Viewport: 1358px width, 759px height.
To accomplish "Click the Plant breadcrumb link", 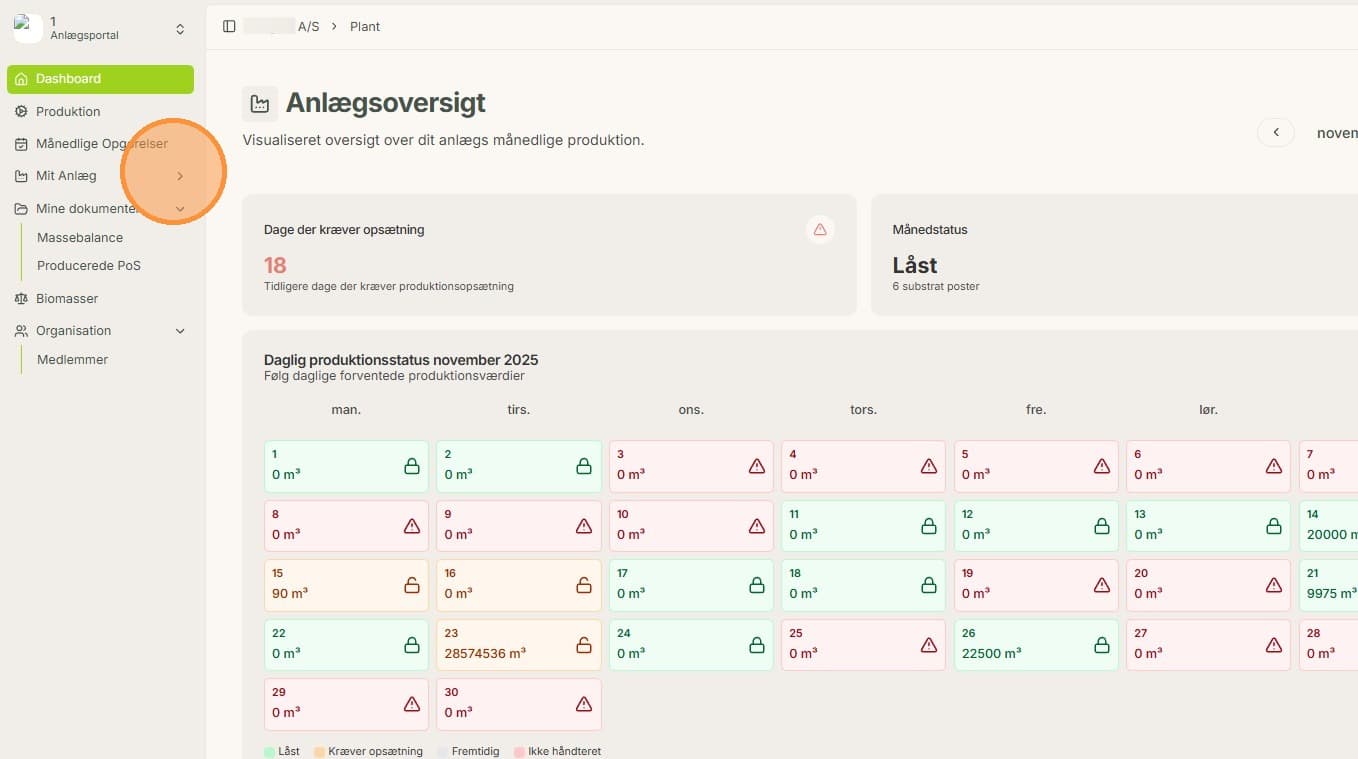I will click(365, 26).
